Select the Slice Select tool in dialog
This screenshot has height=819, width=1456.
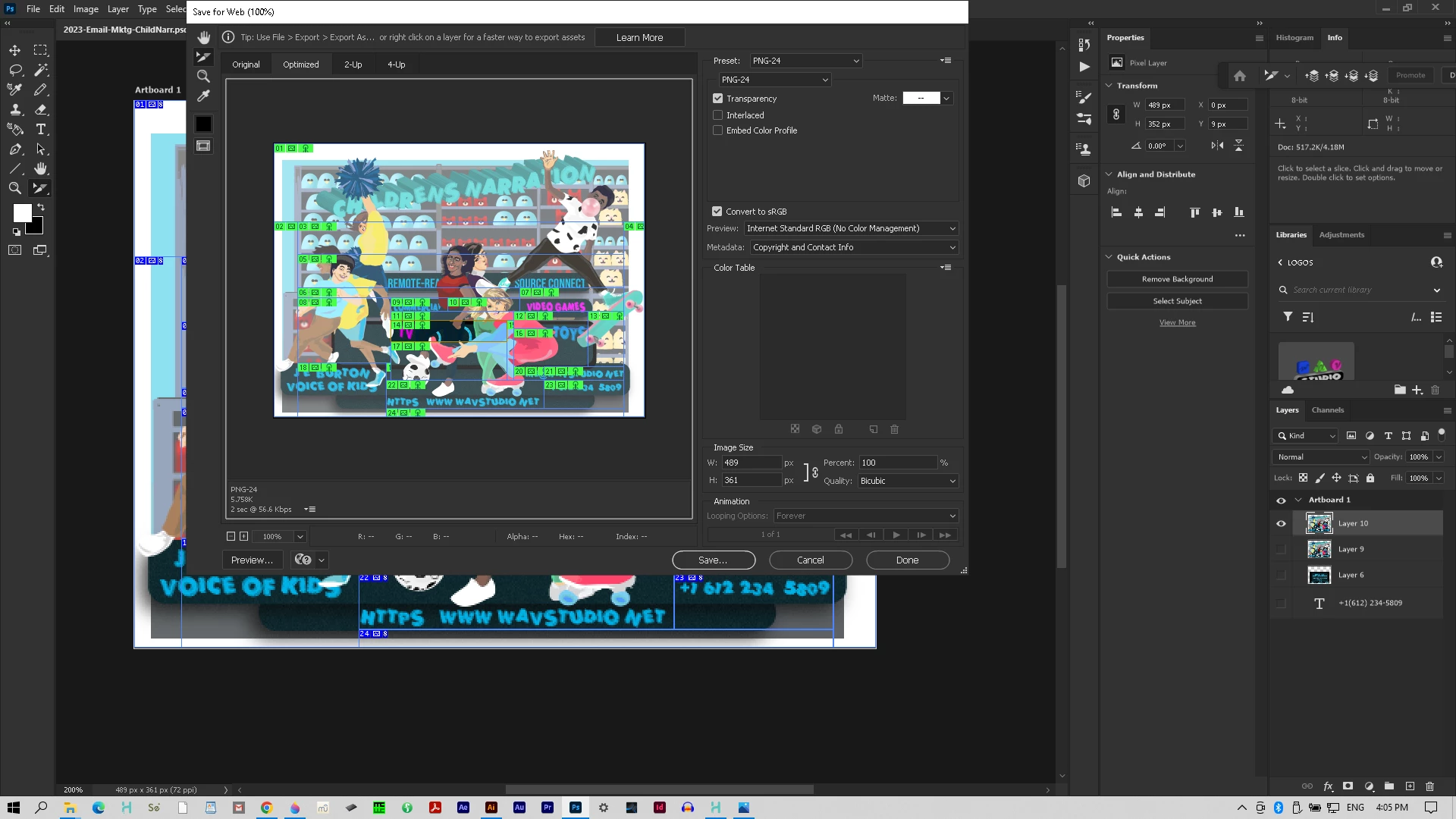(x=203, y=57)
